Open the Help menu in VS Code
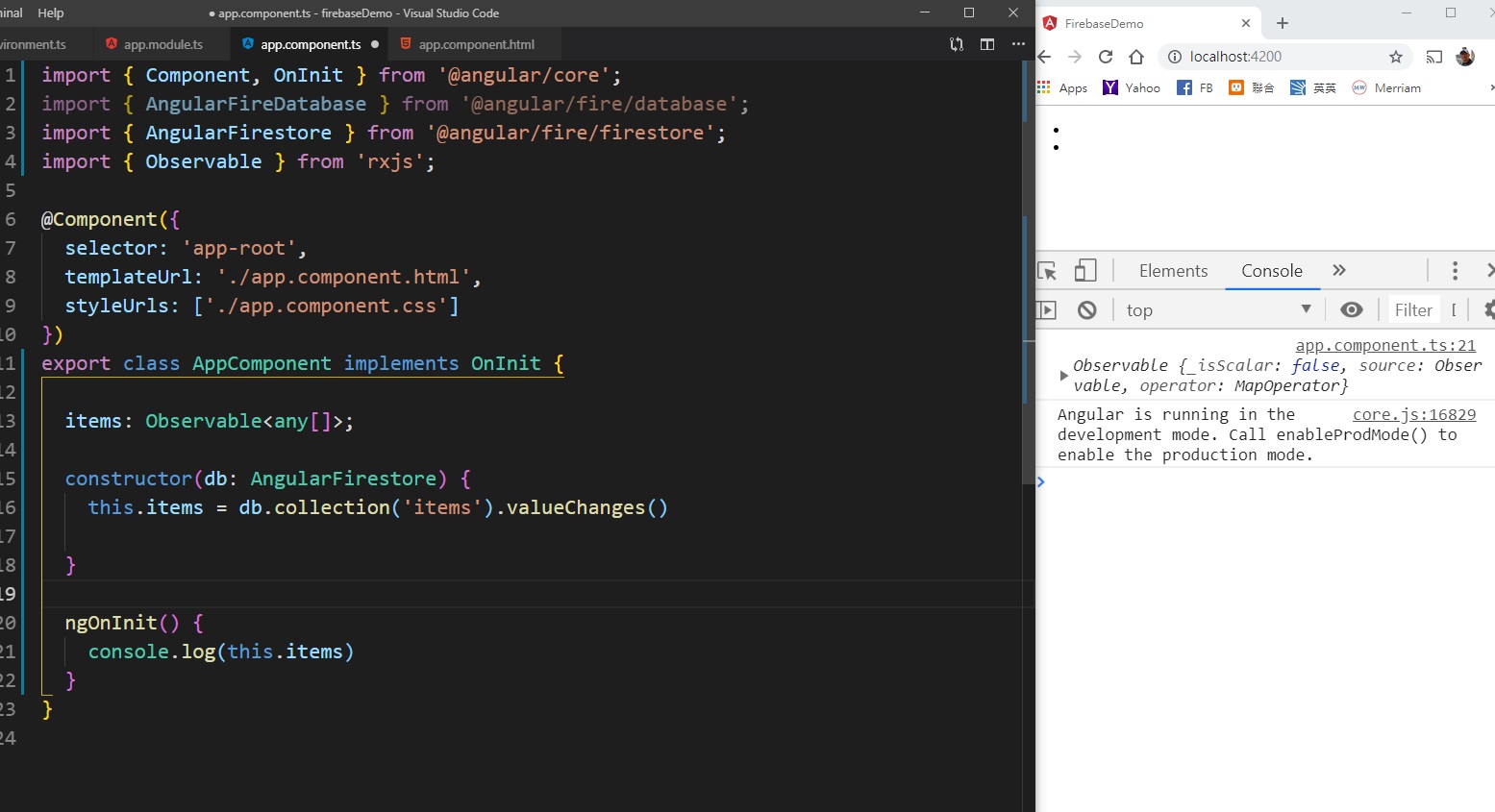This screenshot has width=1495, height=812. click(x=51, y=12)
